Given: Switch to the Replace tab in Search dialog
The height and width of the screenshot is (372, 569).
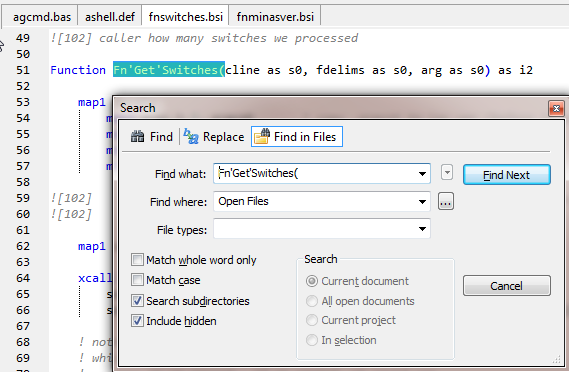Looking at the screenshot, I should point(214,137).
